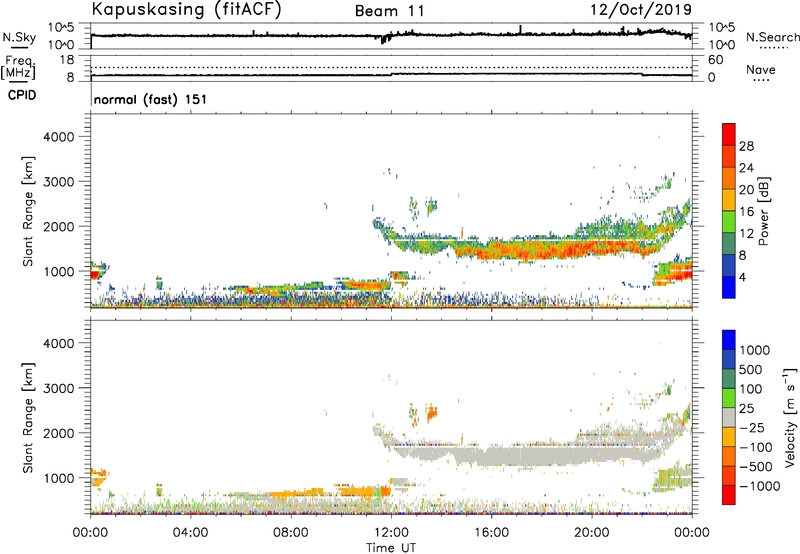The image size is (800, 554).
Task: Click "Slant Range [km]" label of power panel
Action: (28, 211)
